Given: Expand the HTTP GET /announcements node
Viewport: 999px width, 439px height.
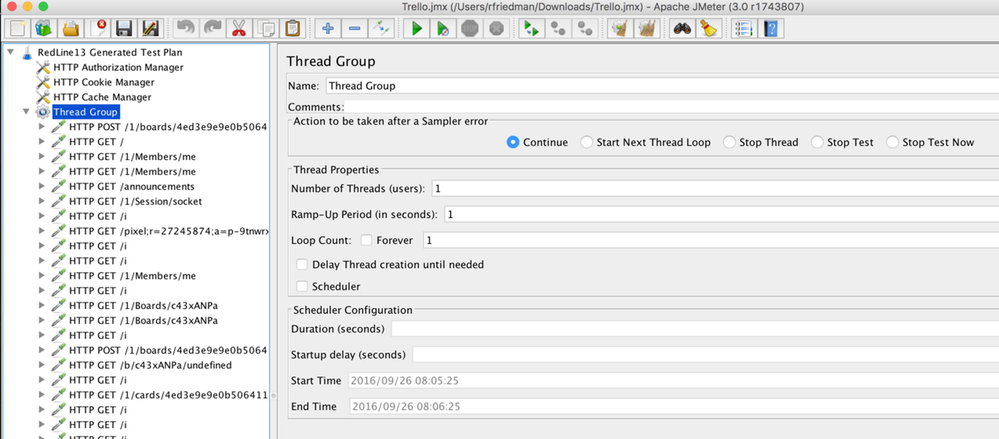Looking at the screenshot, I should (x=42, y=186).
